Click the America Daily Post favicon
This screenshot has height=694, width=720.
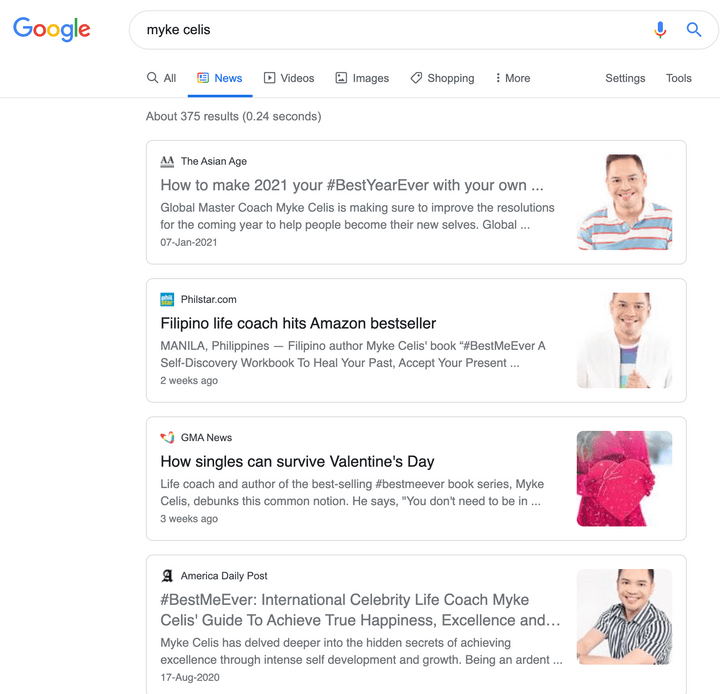(167, 576)
